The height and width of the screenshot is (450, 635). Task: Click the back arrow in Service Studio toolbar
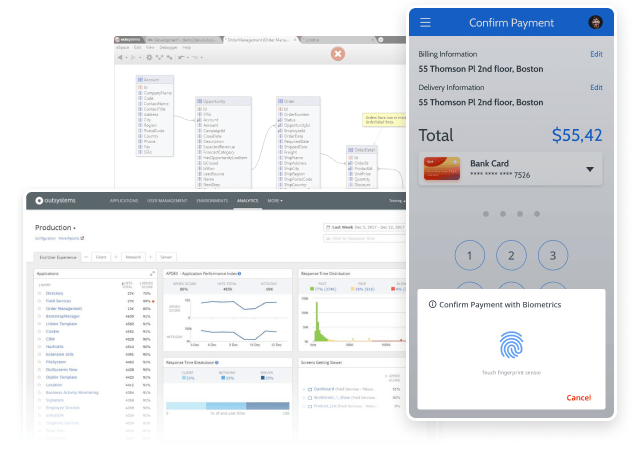[x=120, y=58]
